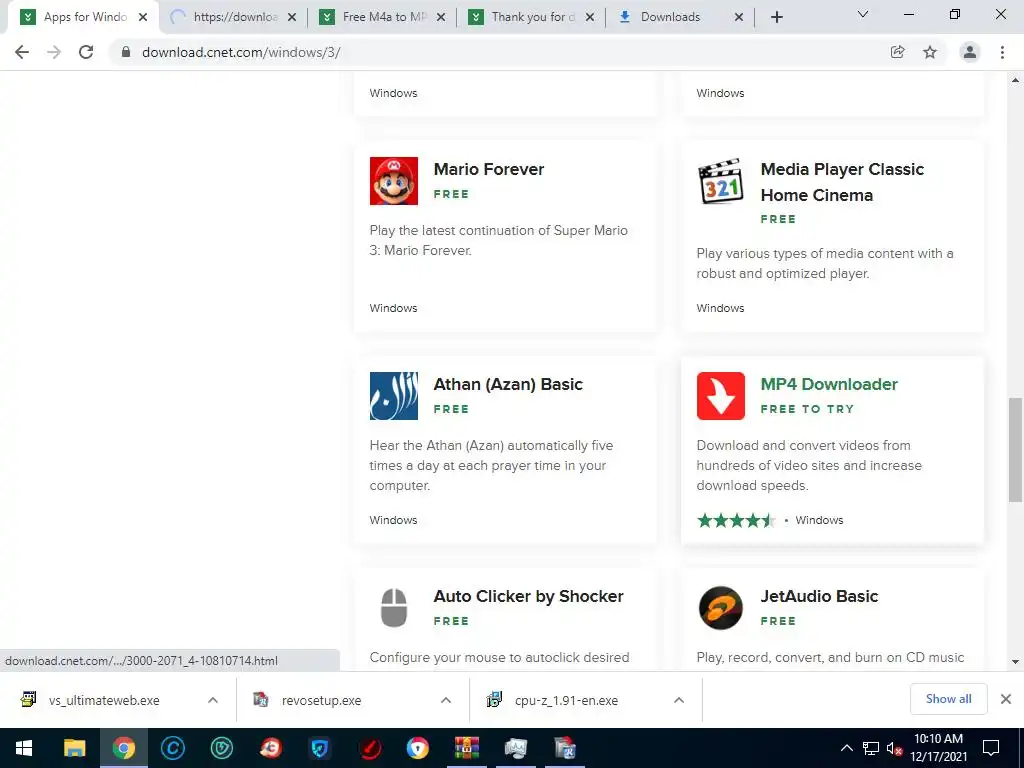Open the Revo Uninstaller taskbar icon

click(564, 748)
